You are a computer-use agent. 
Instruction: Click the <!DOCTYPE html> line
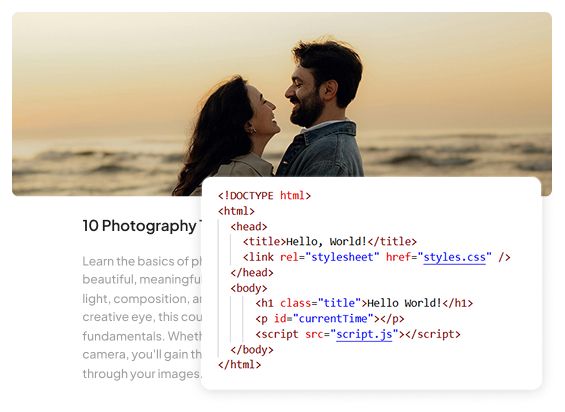point(264,196)
